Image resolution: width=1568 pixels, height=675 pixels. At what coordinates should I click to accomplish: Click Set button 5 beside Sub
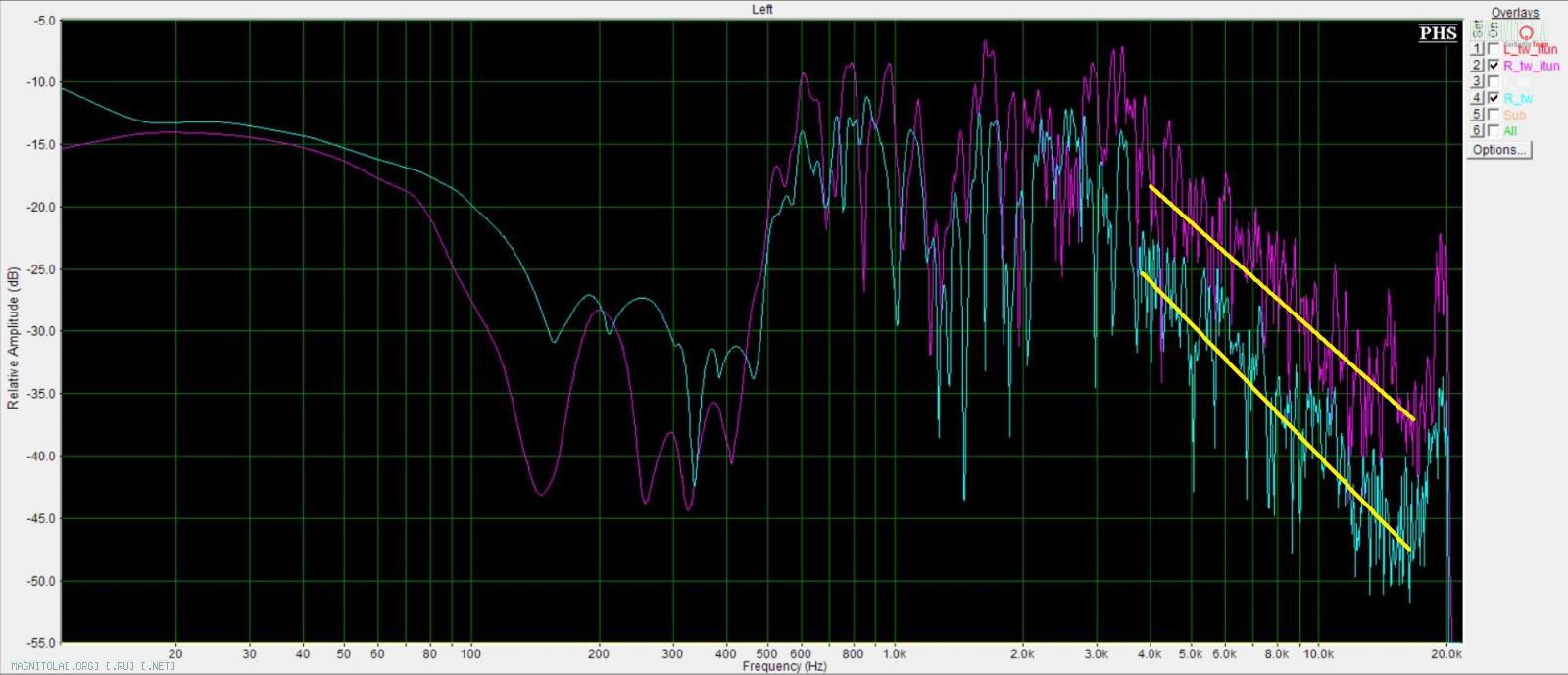tap(1477, 115)
